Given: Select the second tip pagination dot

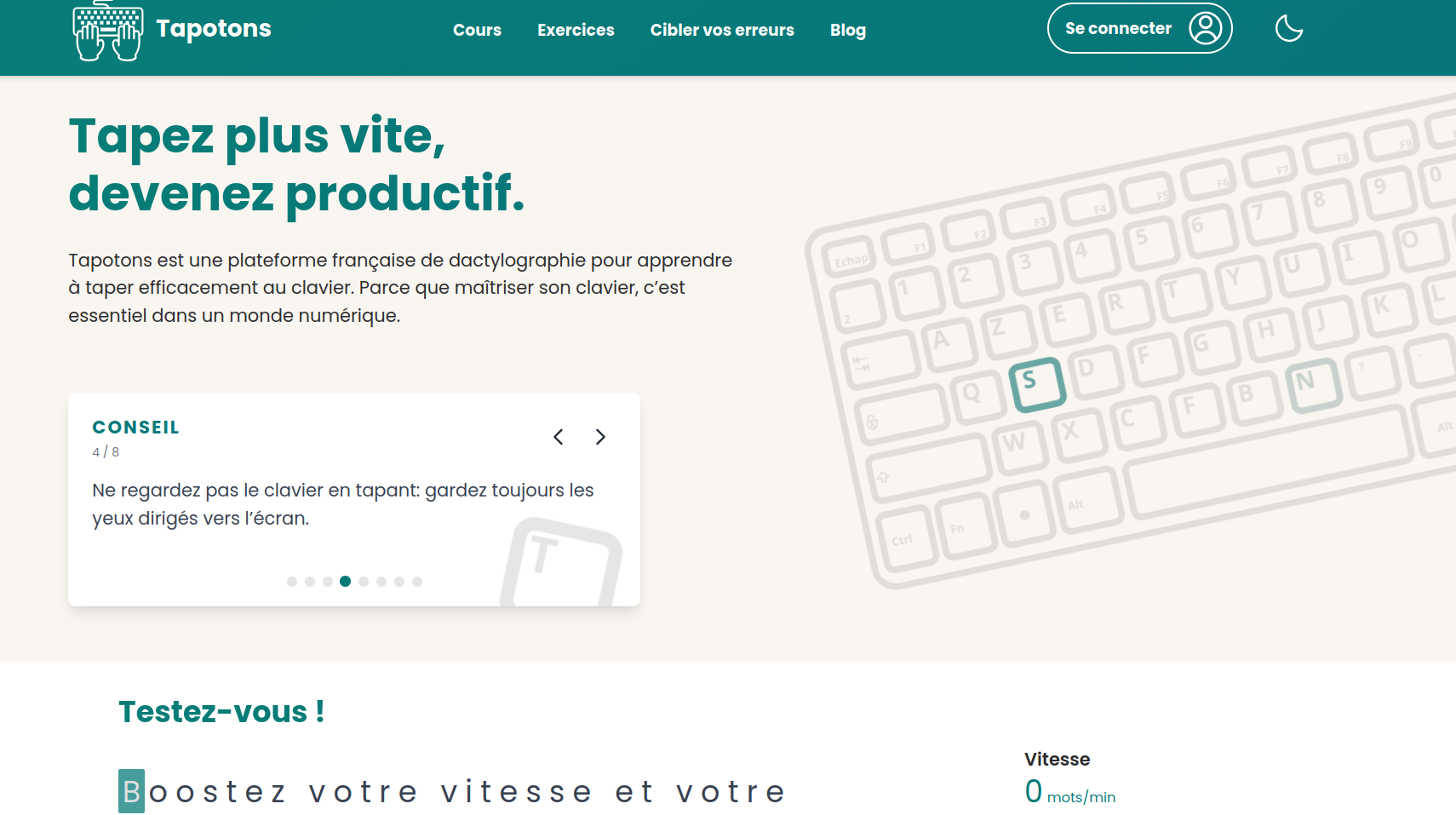Looking at the screenshot, I should tap(310, 582).
